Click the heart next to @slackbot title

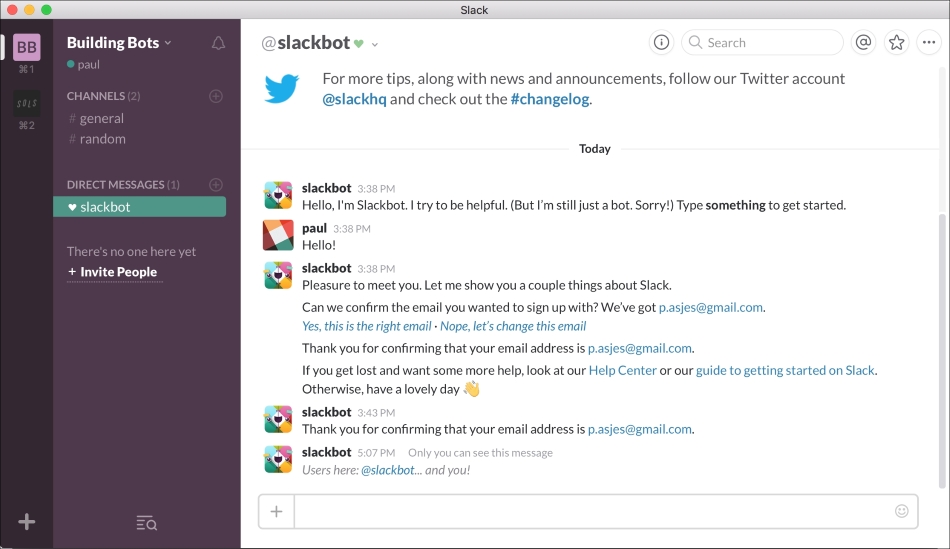point(359,44)
